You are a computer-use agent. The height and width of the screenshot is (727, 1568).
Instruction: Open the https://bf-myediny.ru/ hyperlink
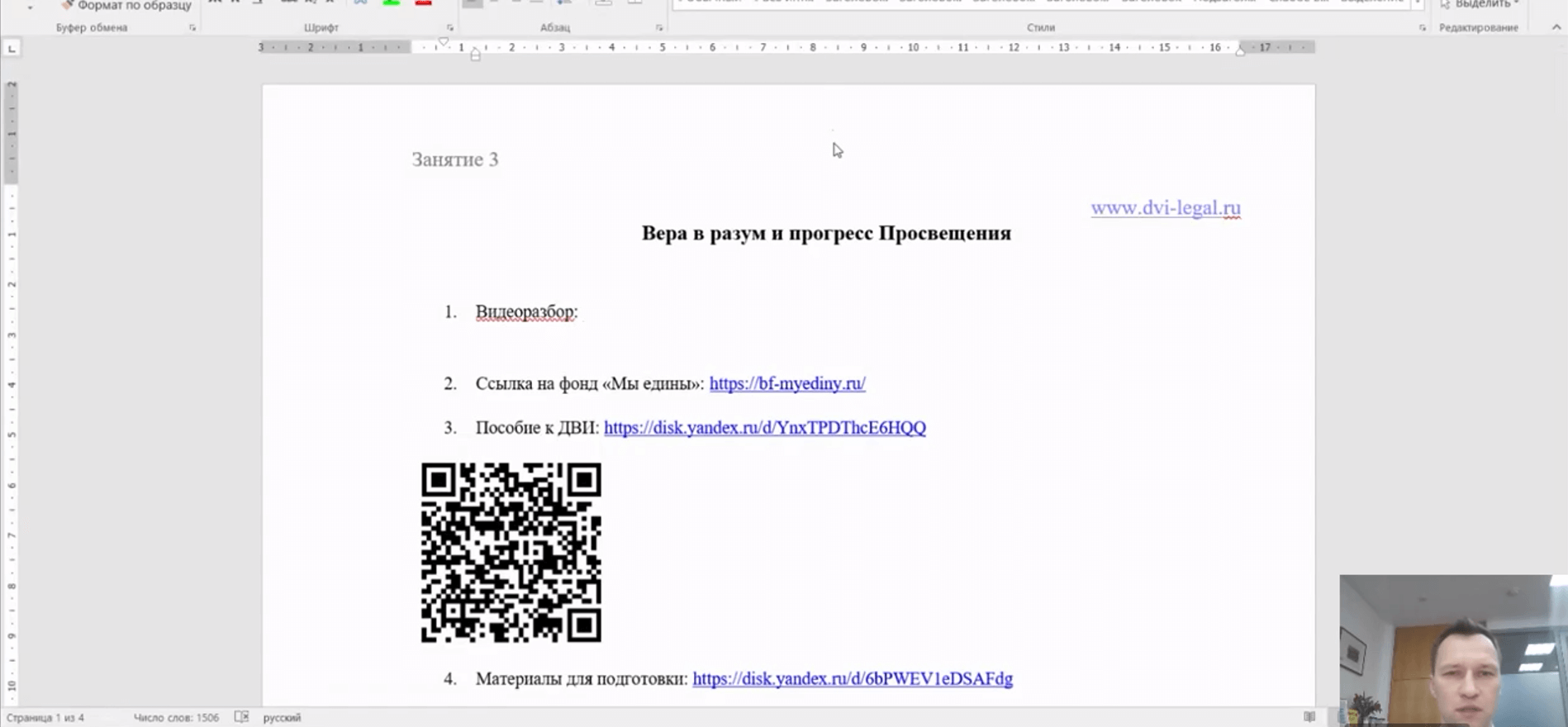[787, 383]
